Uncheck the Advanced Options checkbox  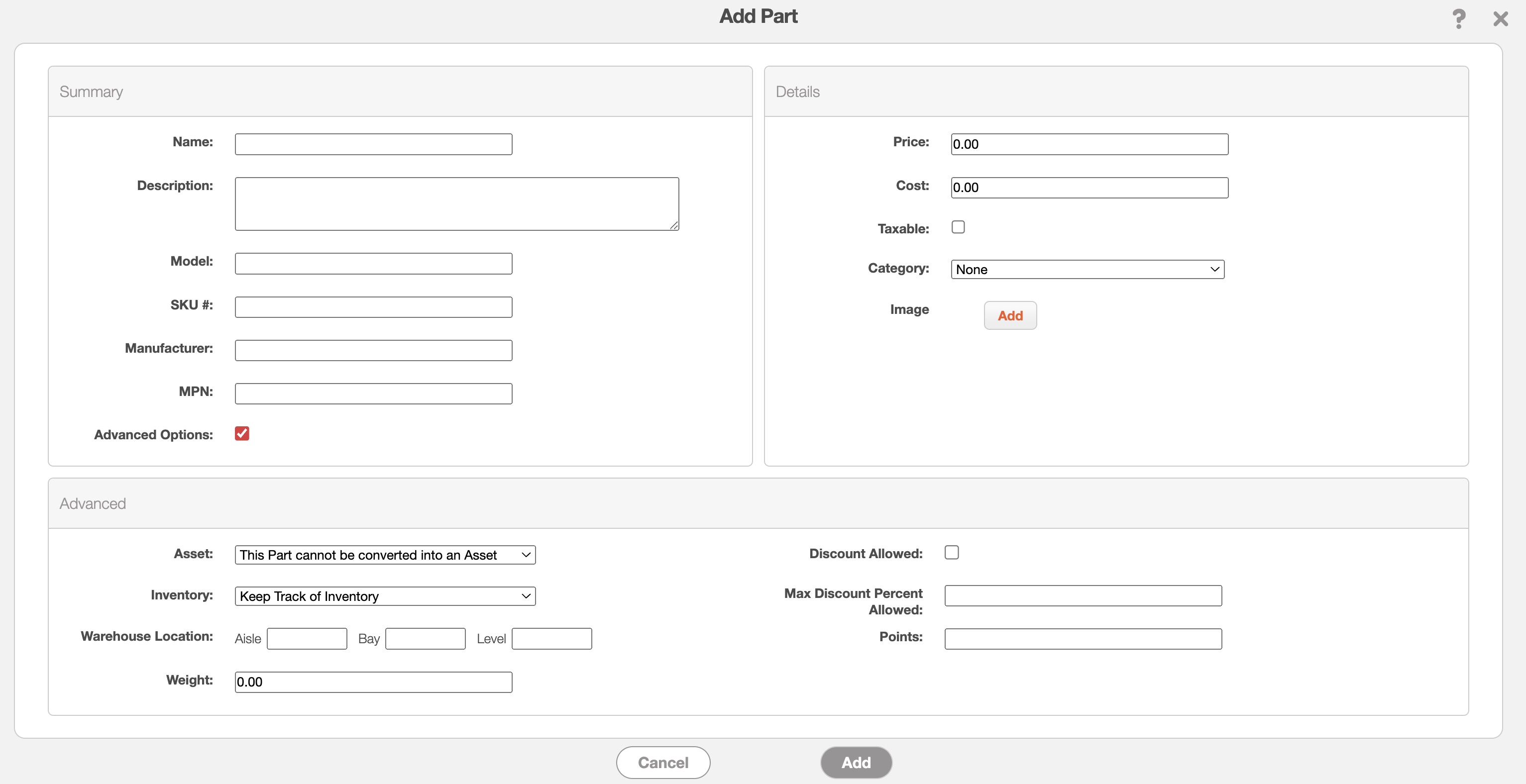242,433
